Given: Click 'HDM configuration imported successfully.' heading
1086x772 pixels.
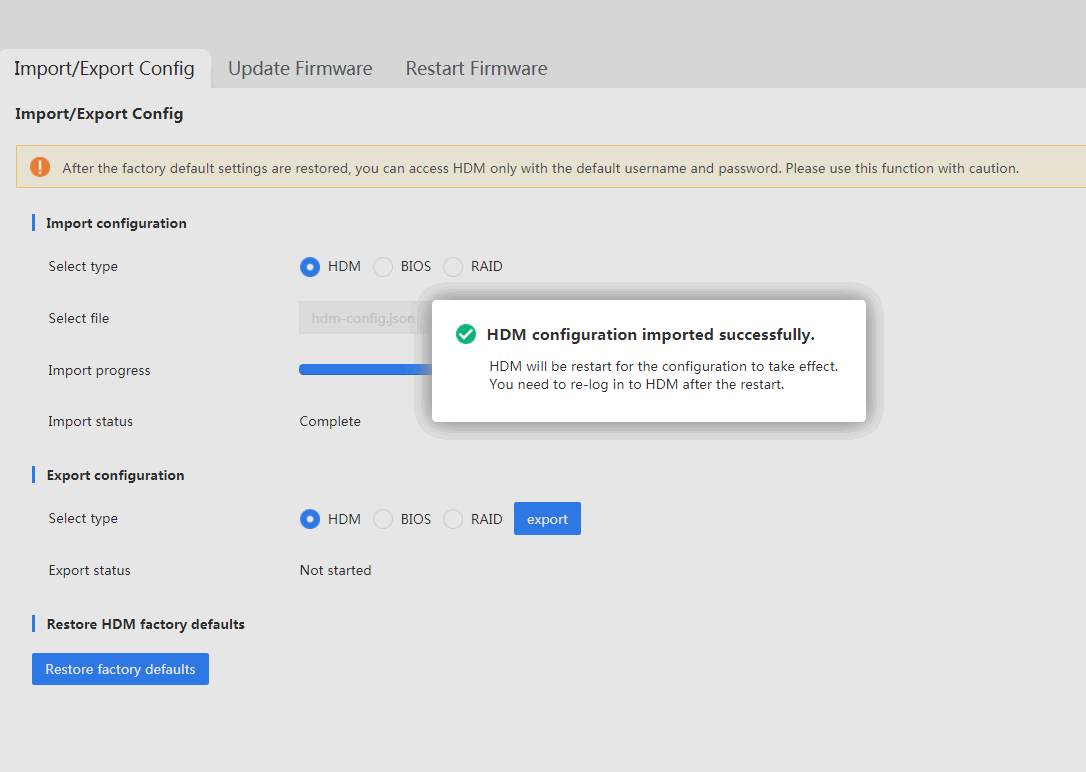Looking at the screenshot, I should (x=650, y=334).
